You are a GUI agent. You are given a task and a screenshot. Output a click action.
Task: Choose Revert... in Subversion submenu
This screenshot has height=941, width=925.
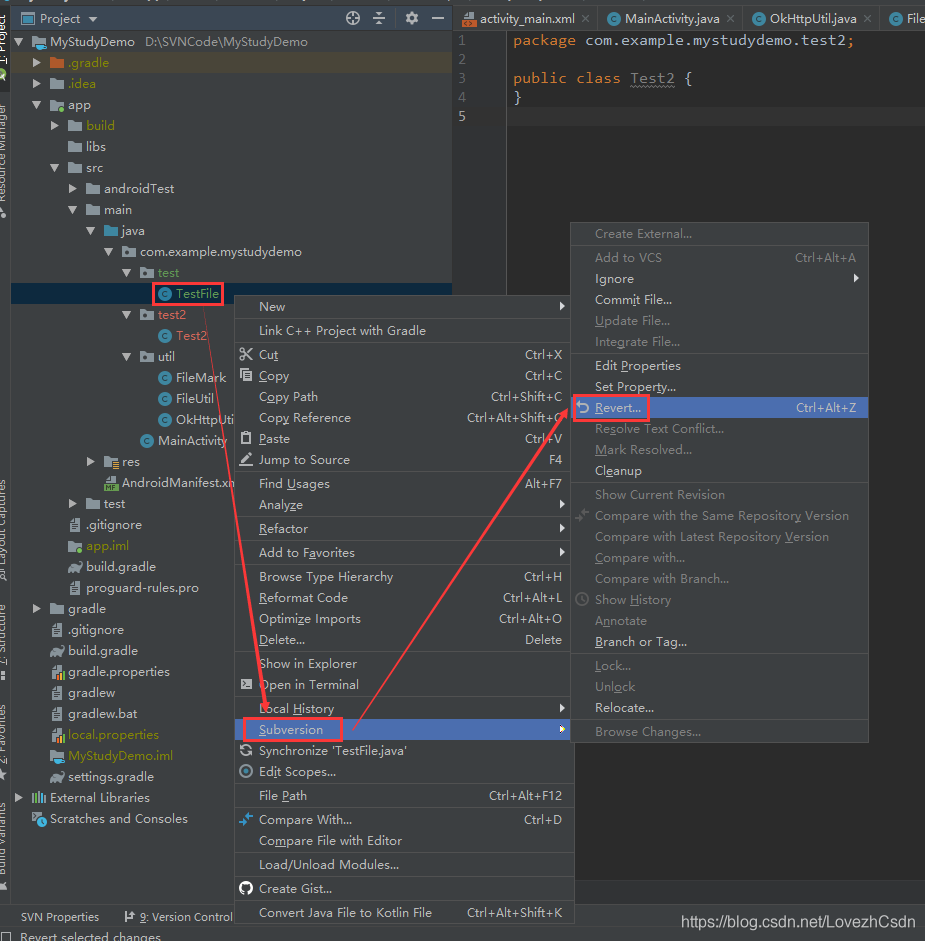(x=617, y=408)
